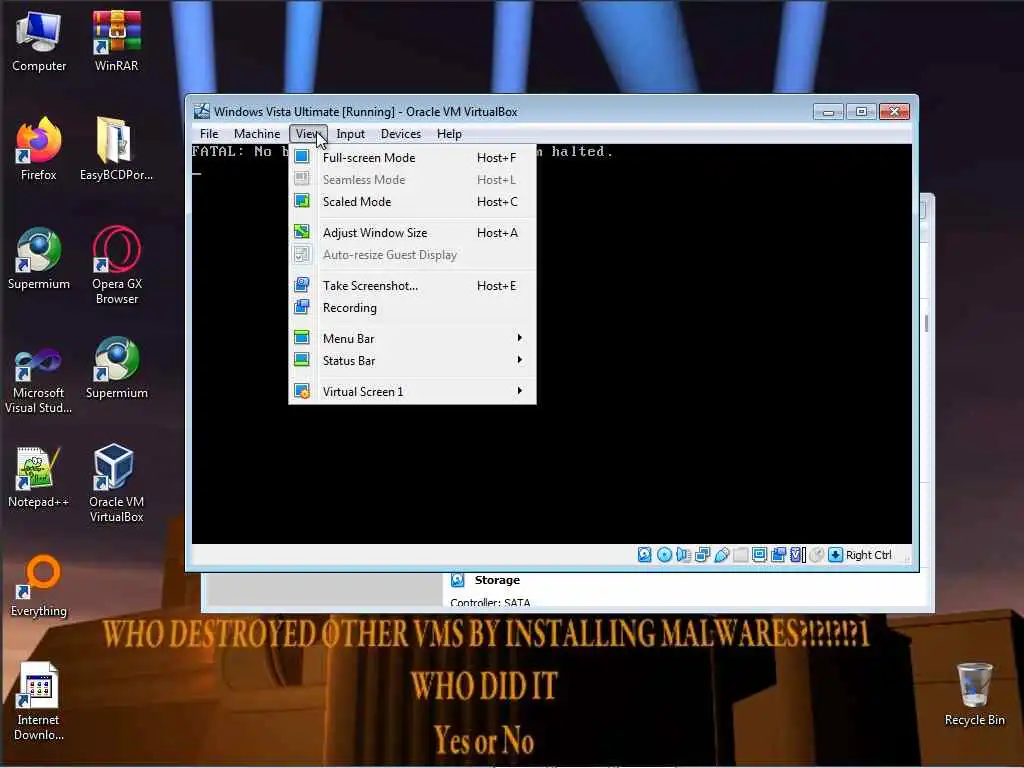1024x768 pixels.
Task: Open the Computer desktop icon
Action: (x=39, y=40)
